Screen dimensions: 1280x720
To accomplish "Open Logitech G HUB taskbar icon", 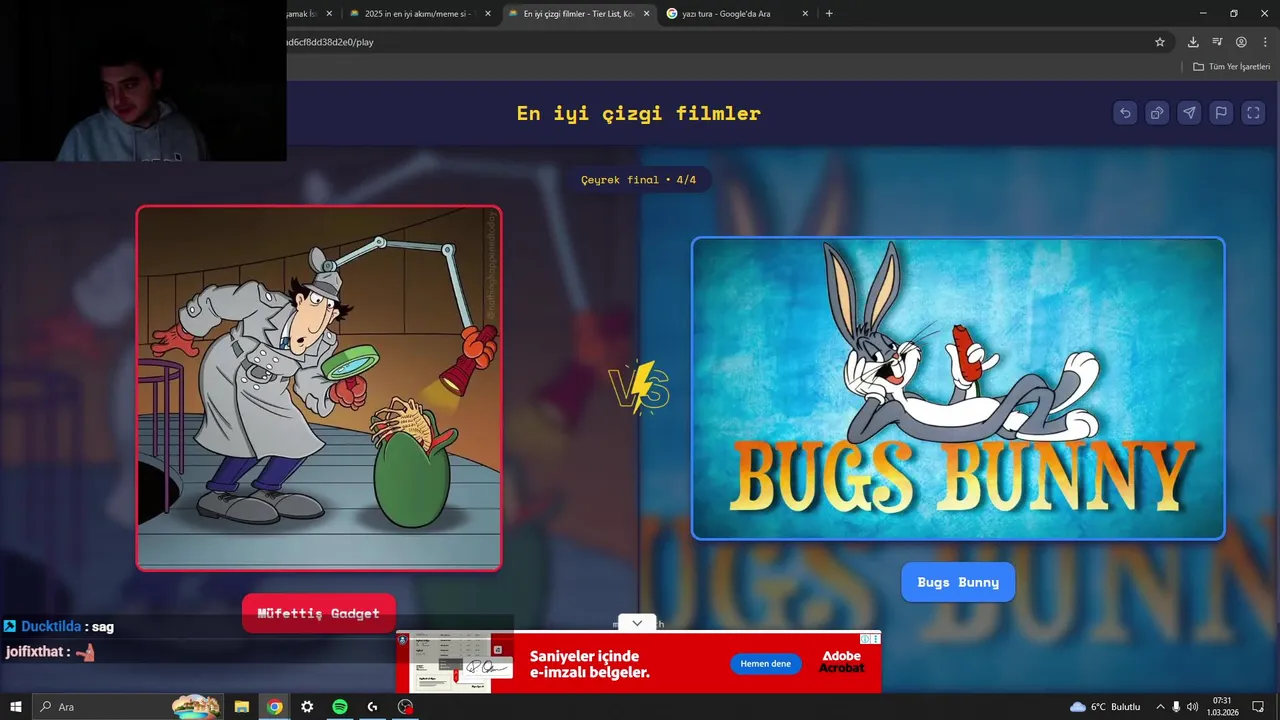I will click(x=372, y=706).
